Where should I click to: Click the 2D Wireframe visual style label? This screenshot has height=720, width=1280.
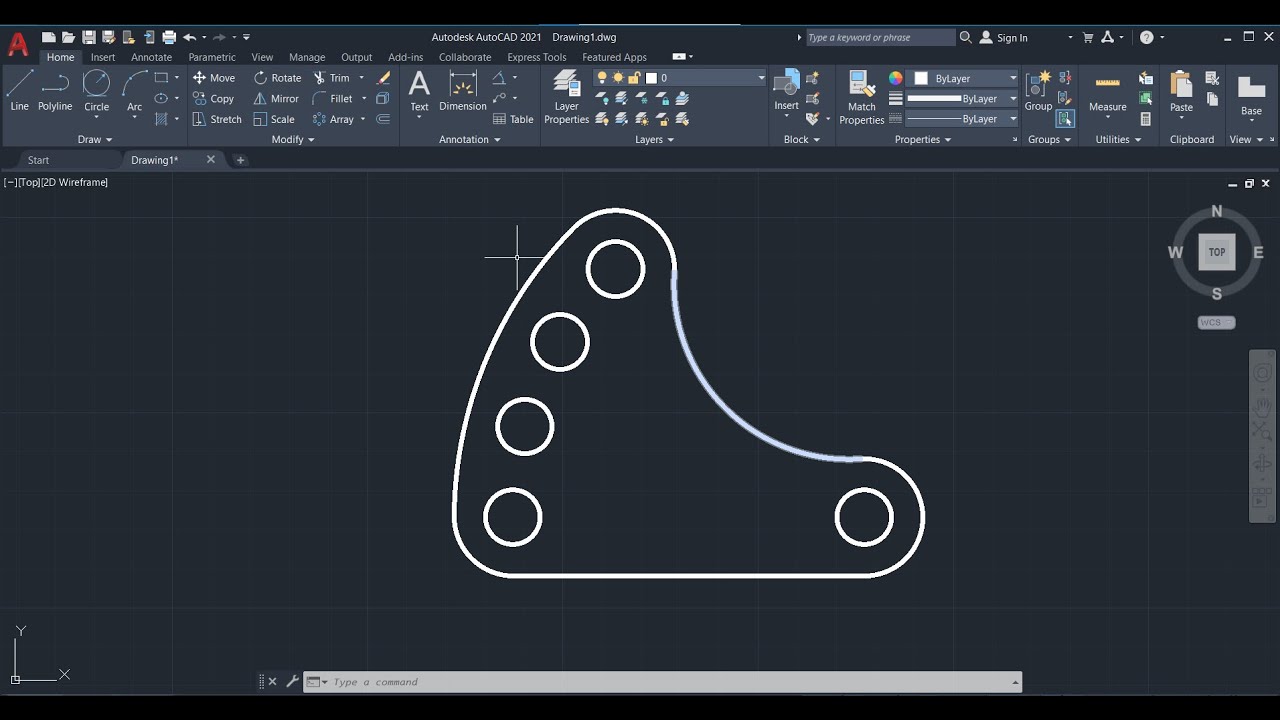click(75, 182)
